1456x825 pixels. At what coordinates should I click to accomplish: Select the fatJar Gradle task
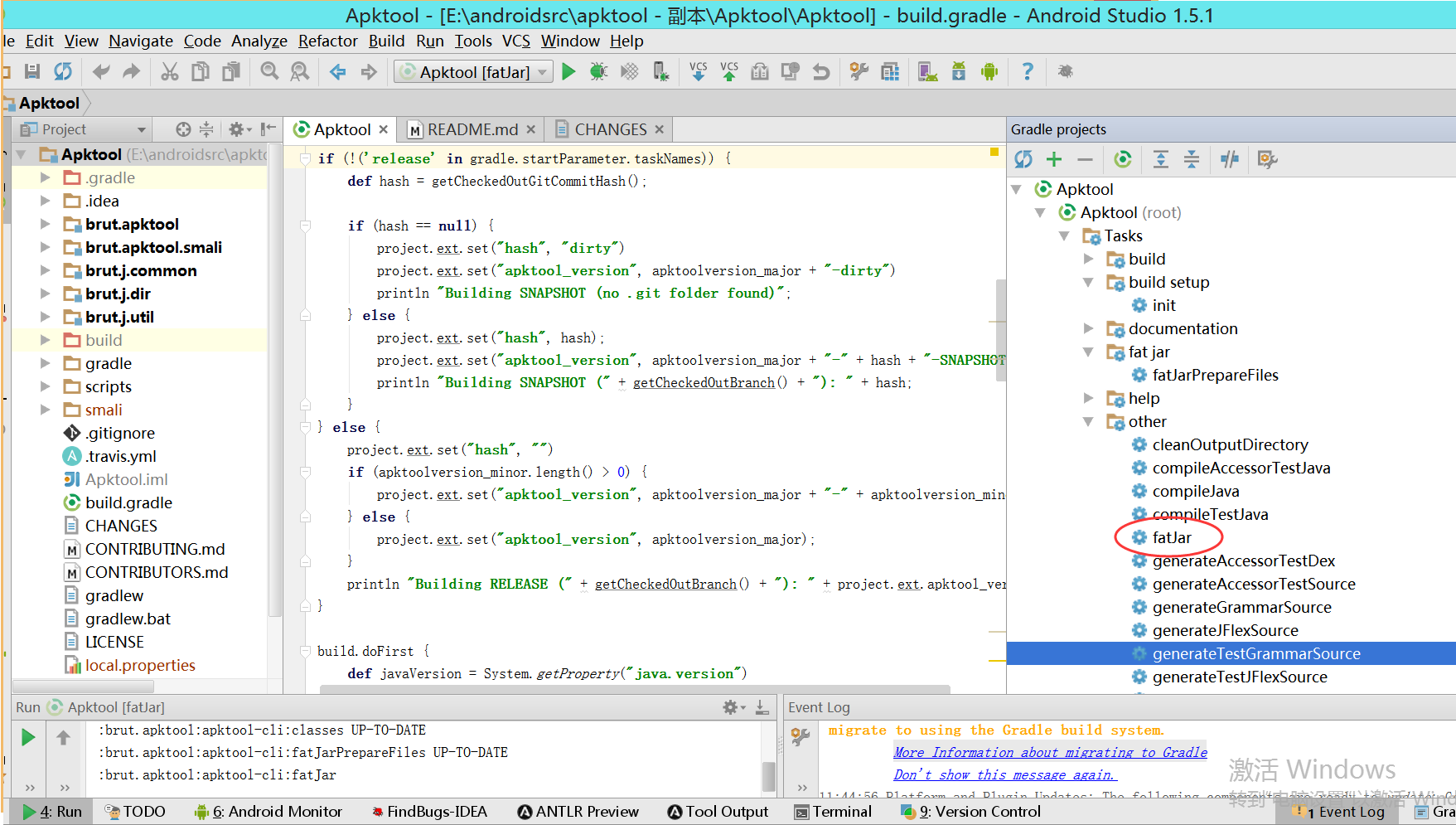click(1172, 537)
